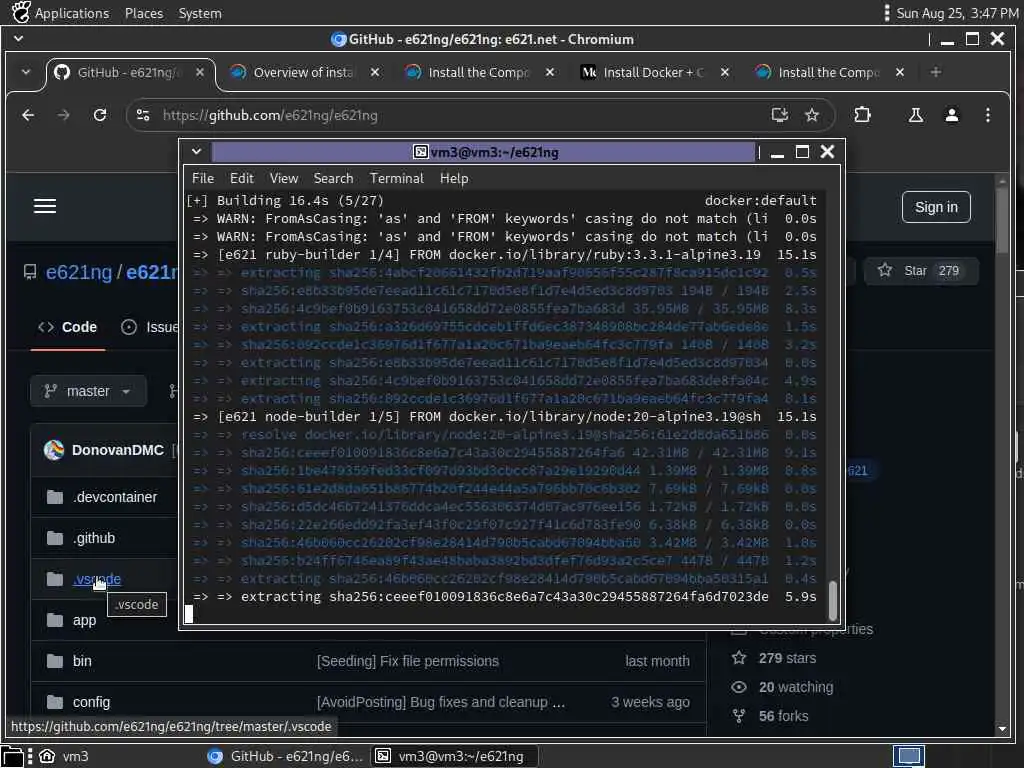Switch to vm3@vm3 terminal in taskbar
The width and height of the screenshot is (1024, 768).
[455, 756]
